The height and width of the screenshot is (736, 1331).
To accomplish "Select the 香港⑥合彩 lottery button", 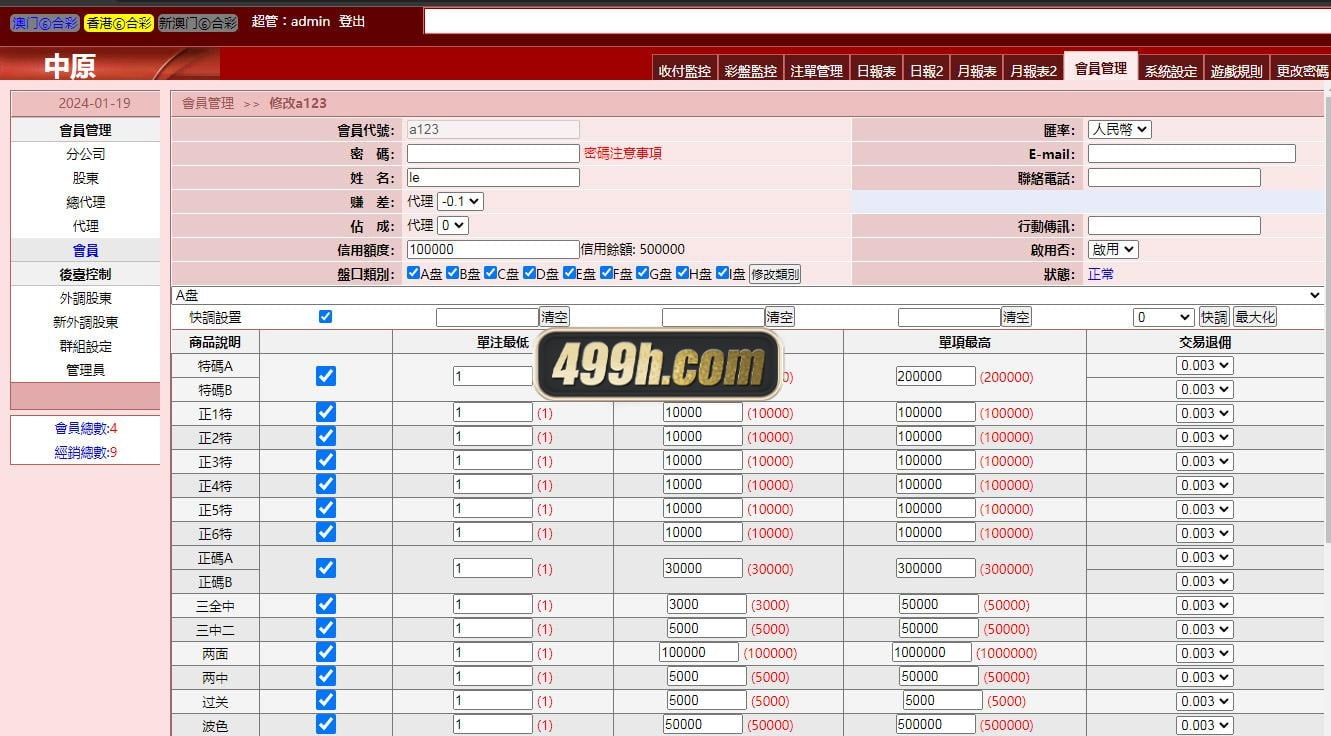I will click(x=119, y=22).
